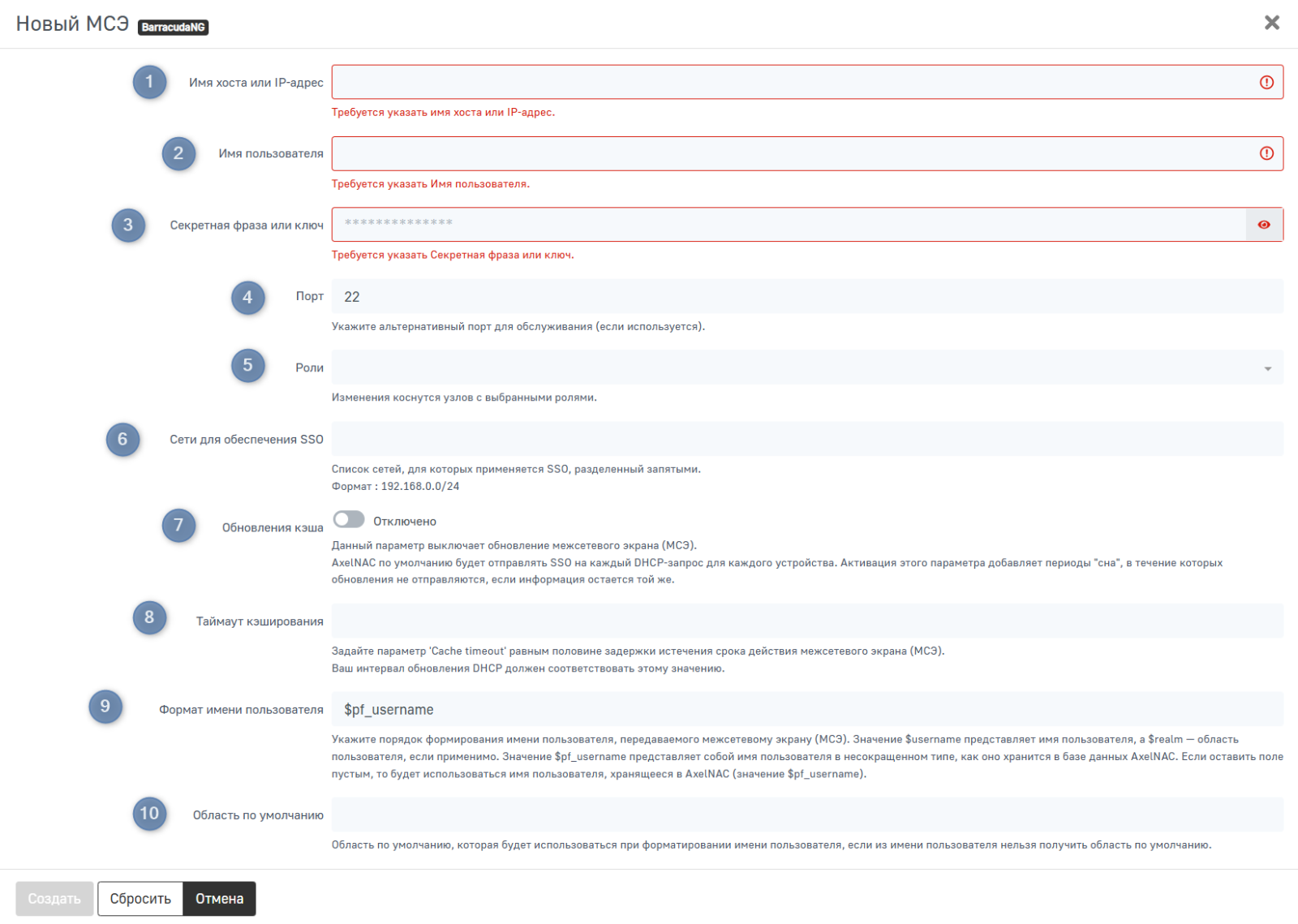
Task: Click the numbered badge 7 marker
Action: [x=178, y=526]
